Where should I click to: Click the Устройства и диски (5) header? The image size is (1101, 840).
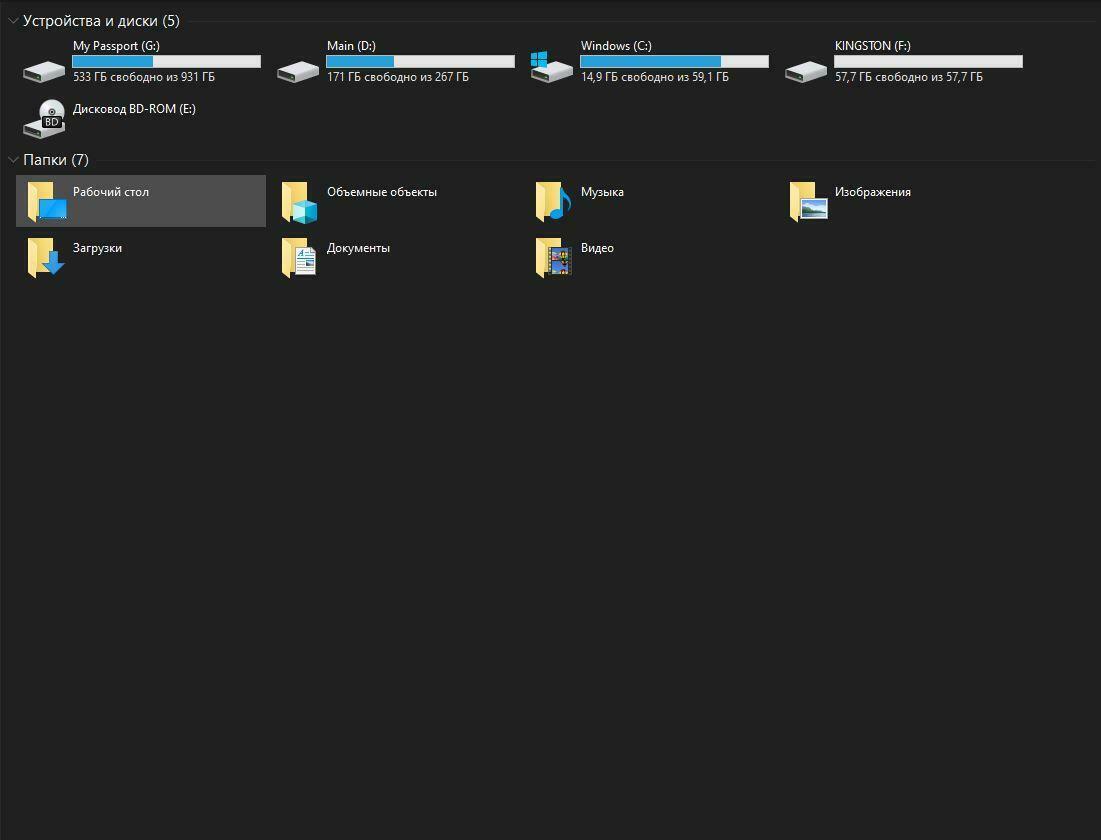coord(101,21)
